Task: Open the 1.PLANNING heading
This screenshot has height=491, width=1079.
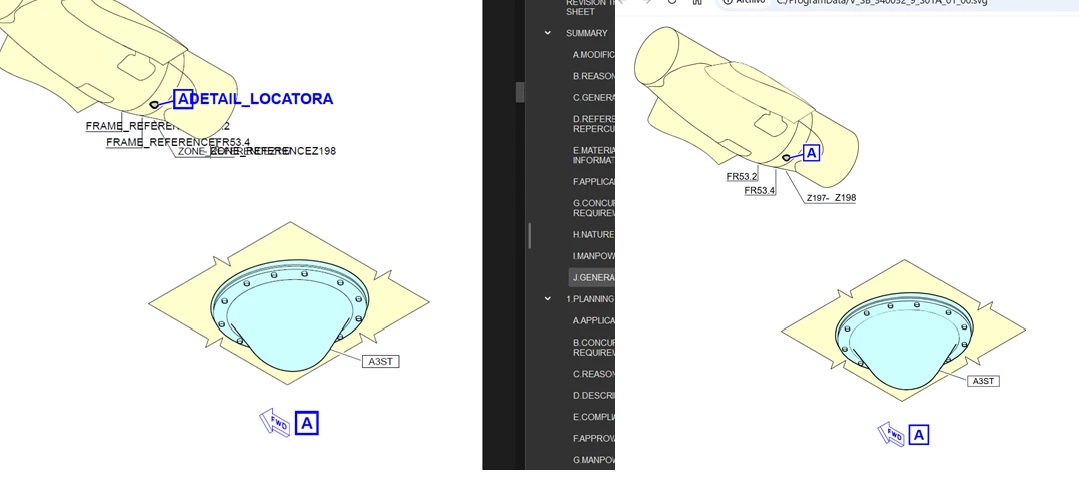Action: pos(590,298)
